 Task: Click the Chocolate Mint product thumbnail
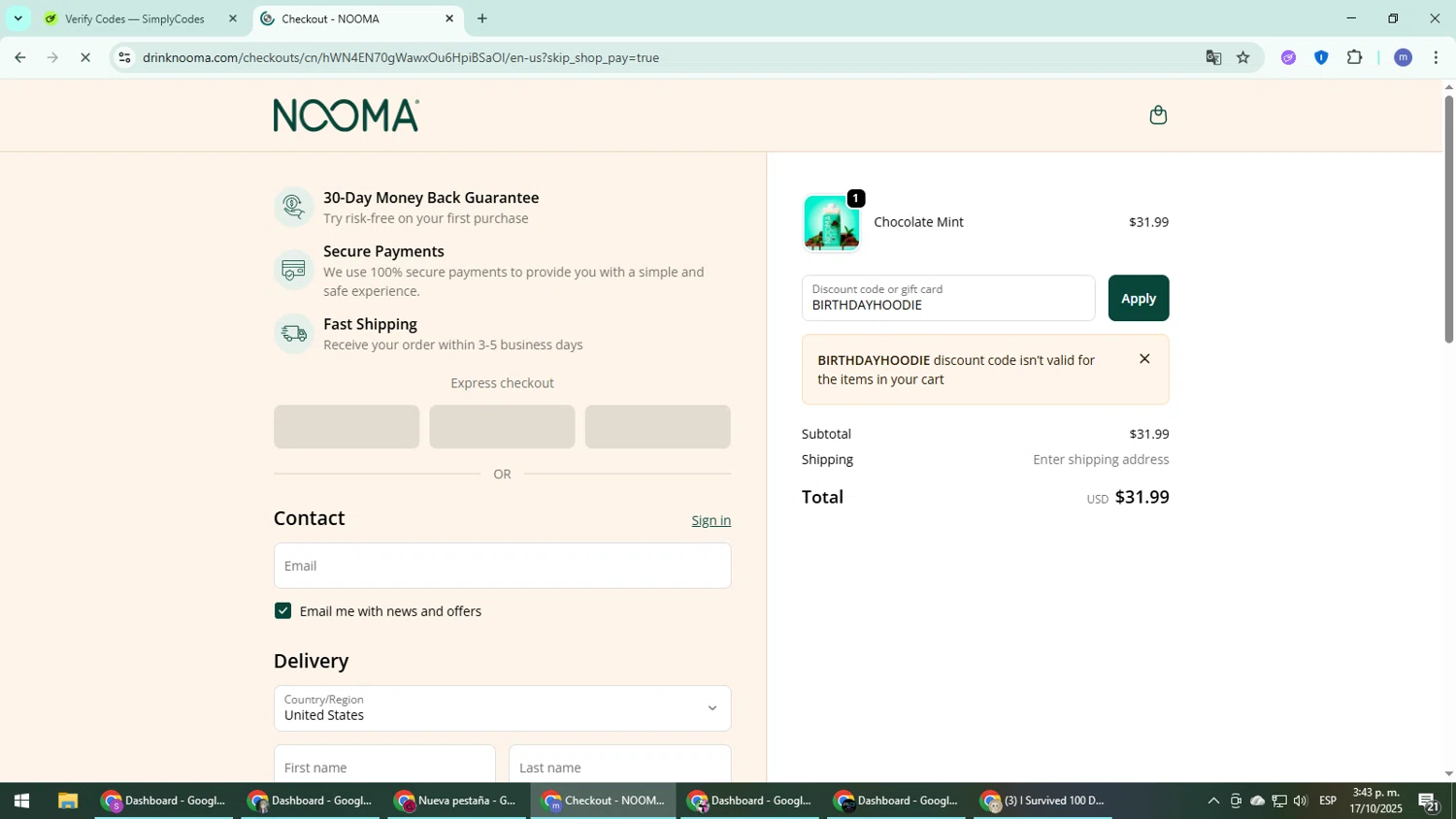(x=831, y=222)
